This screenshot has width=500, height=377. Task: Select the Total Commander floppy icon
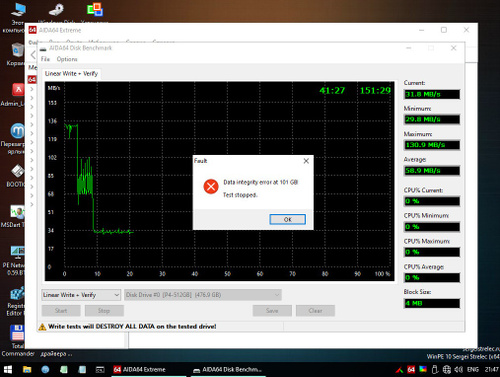pyautogui.click(x=17, y=333)
